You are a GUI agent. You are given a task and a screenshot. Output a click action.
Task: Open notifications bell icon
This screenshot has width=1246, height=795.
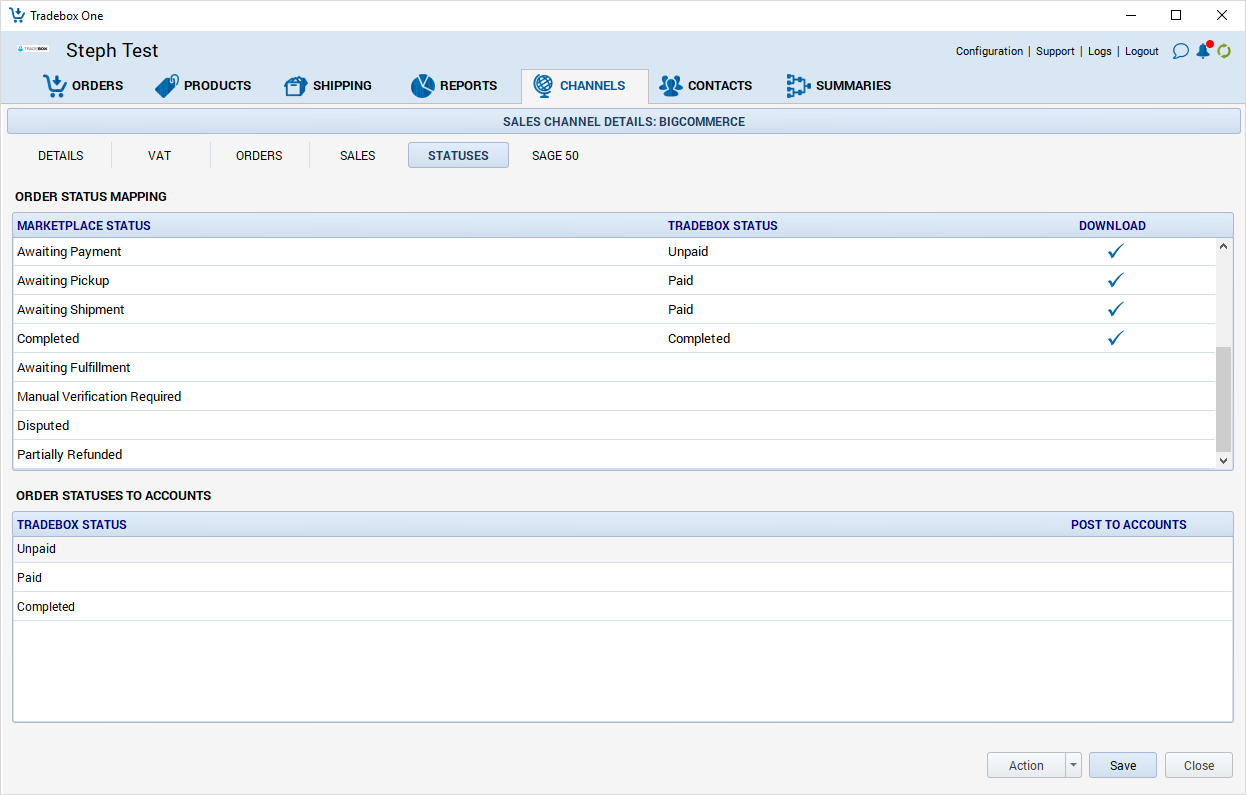click(1203, 50)
